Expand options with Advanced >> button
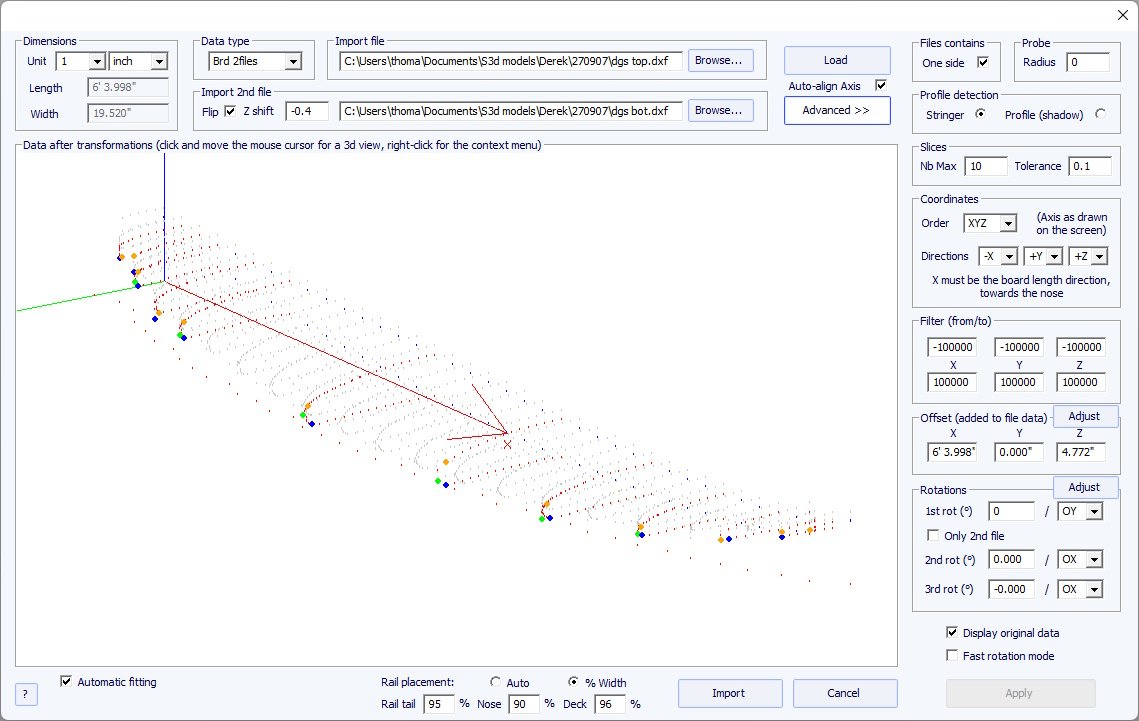Image resolution: width=1139 pixels, height=721 pixels. [836, 110]
